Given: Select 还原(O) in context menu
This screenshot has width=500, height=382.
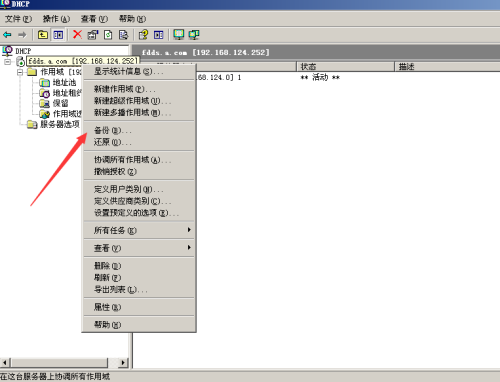Looking at the screenshot, I should coord(139,142).
